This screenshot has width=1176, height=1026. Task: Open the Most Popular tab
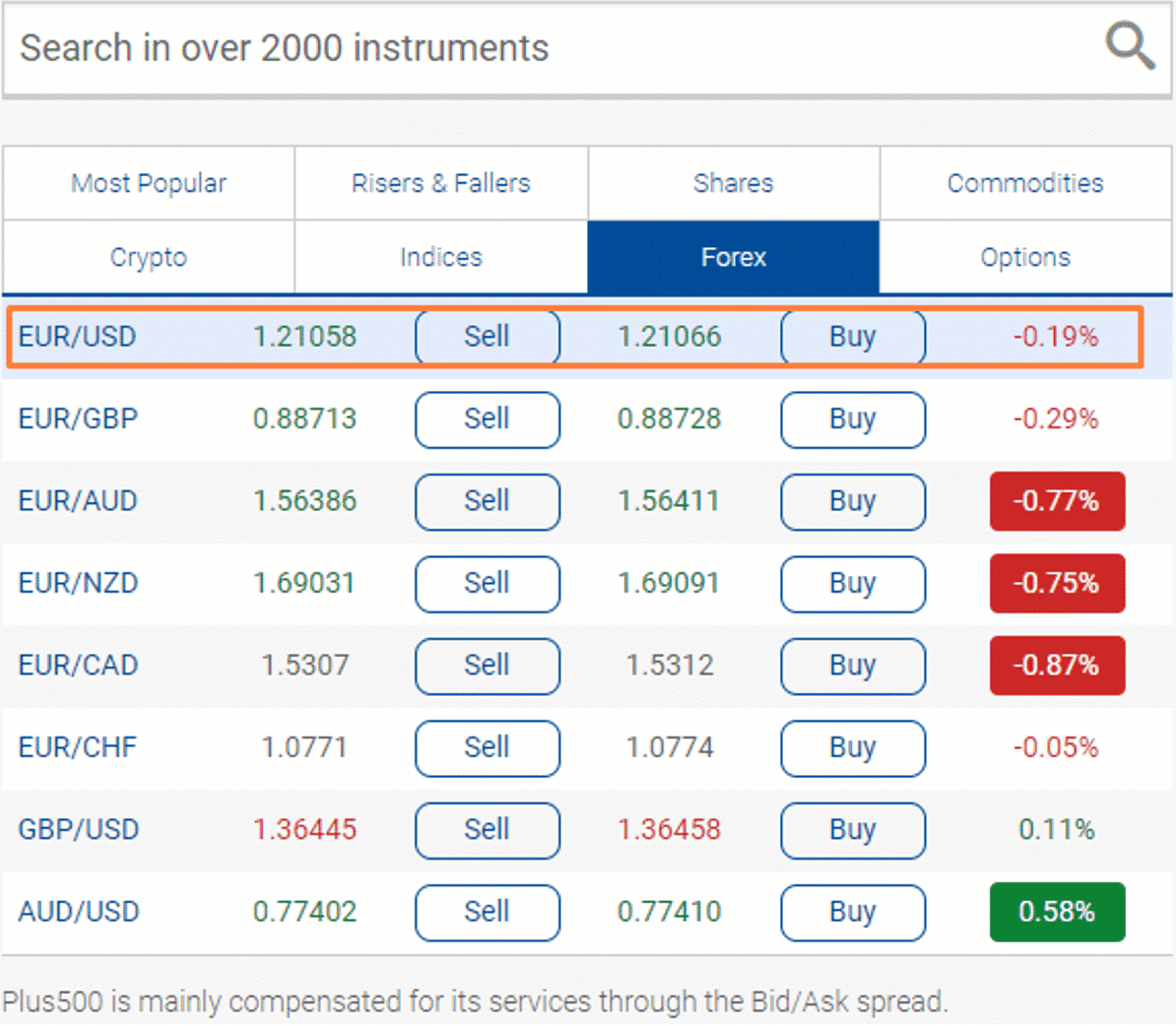tap(149, 183)
